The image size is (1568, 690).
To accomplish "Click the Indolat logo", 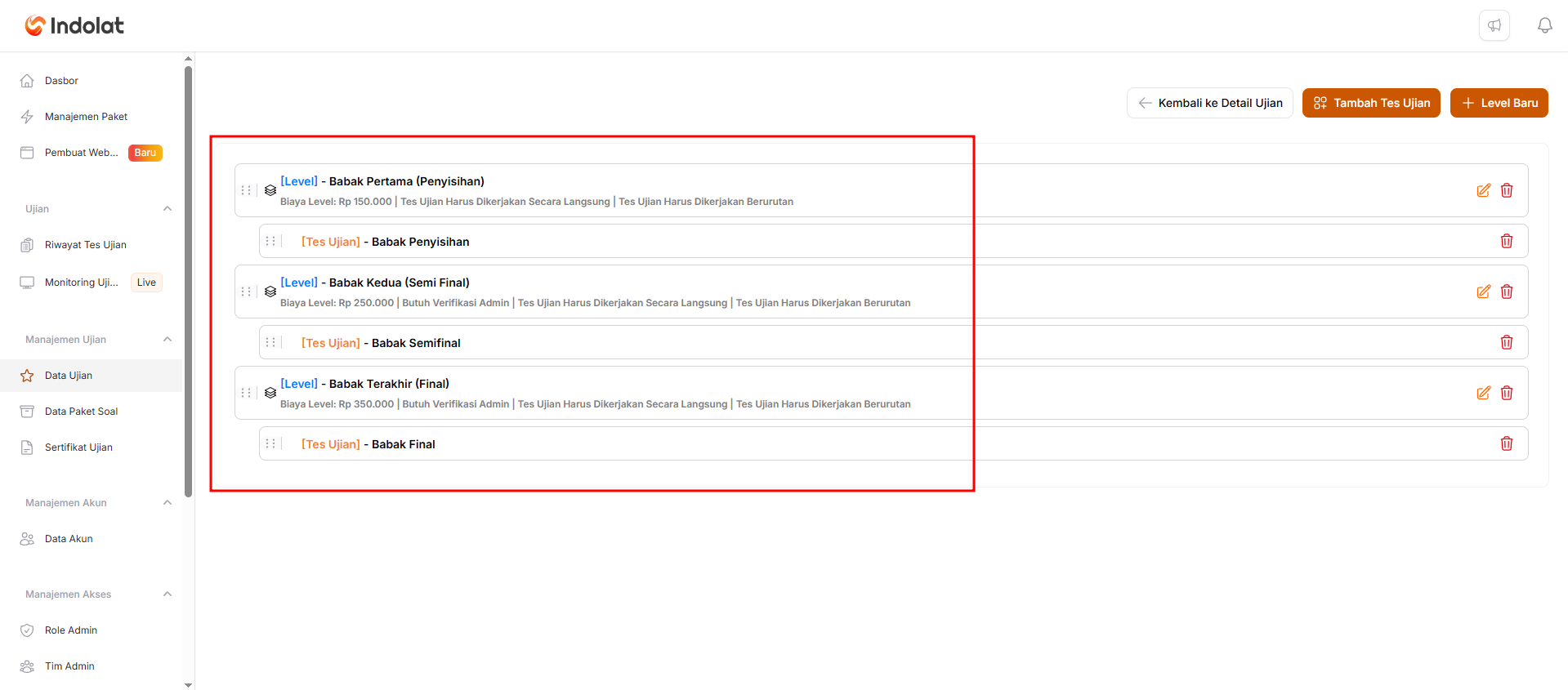I will point(74,25).
